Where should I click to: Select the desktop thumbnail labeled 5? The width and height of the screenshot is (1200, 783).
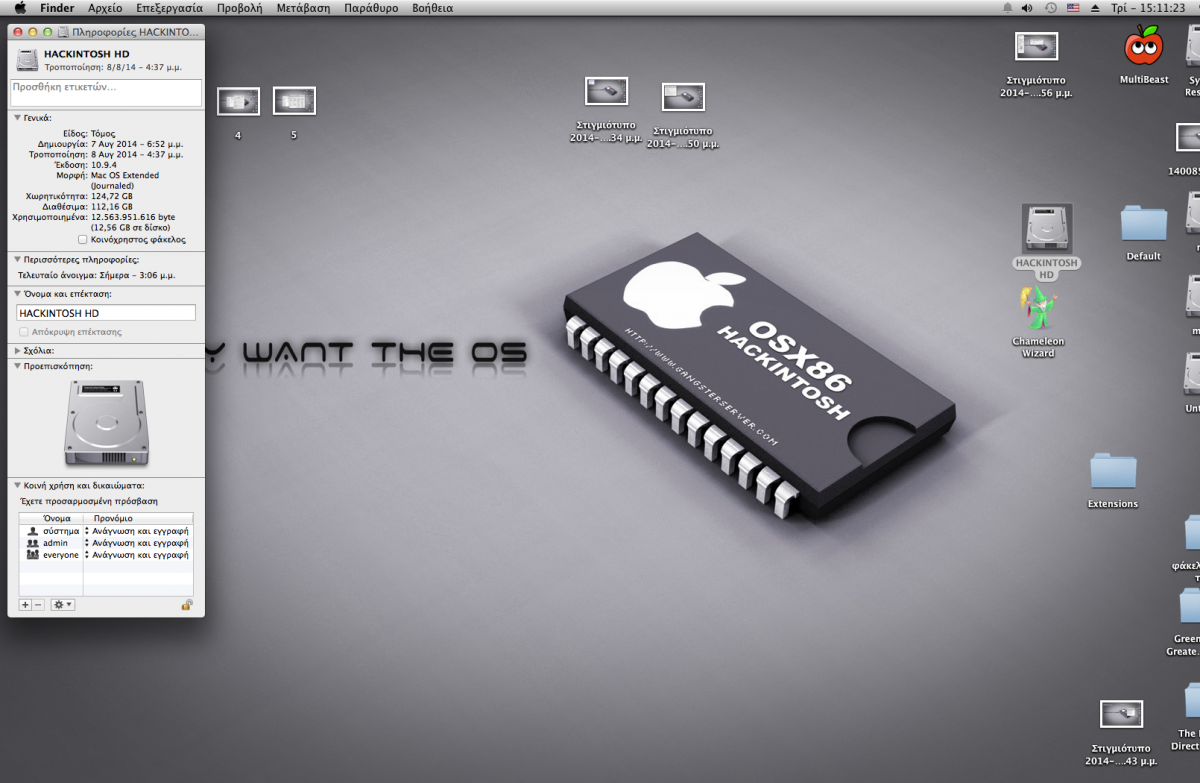tap(294, 100)
